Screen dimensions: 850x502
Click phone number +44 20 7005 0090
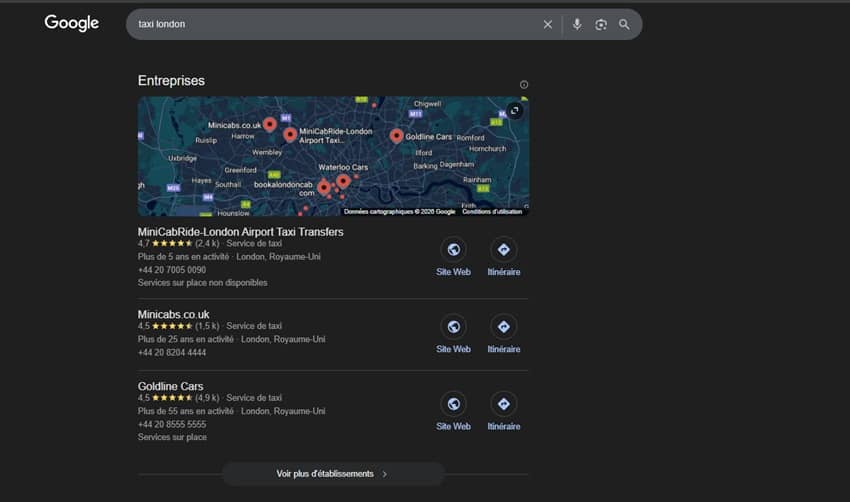point(172,269)
